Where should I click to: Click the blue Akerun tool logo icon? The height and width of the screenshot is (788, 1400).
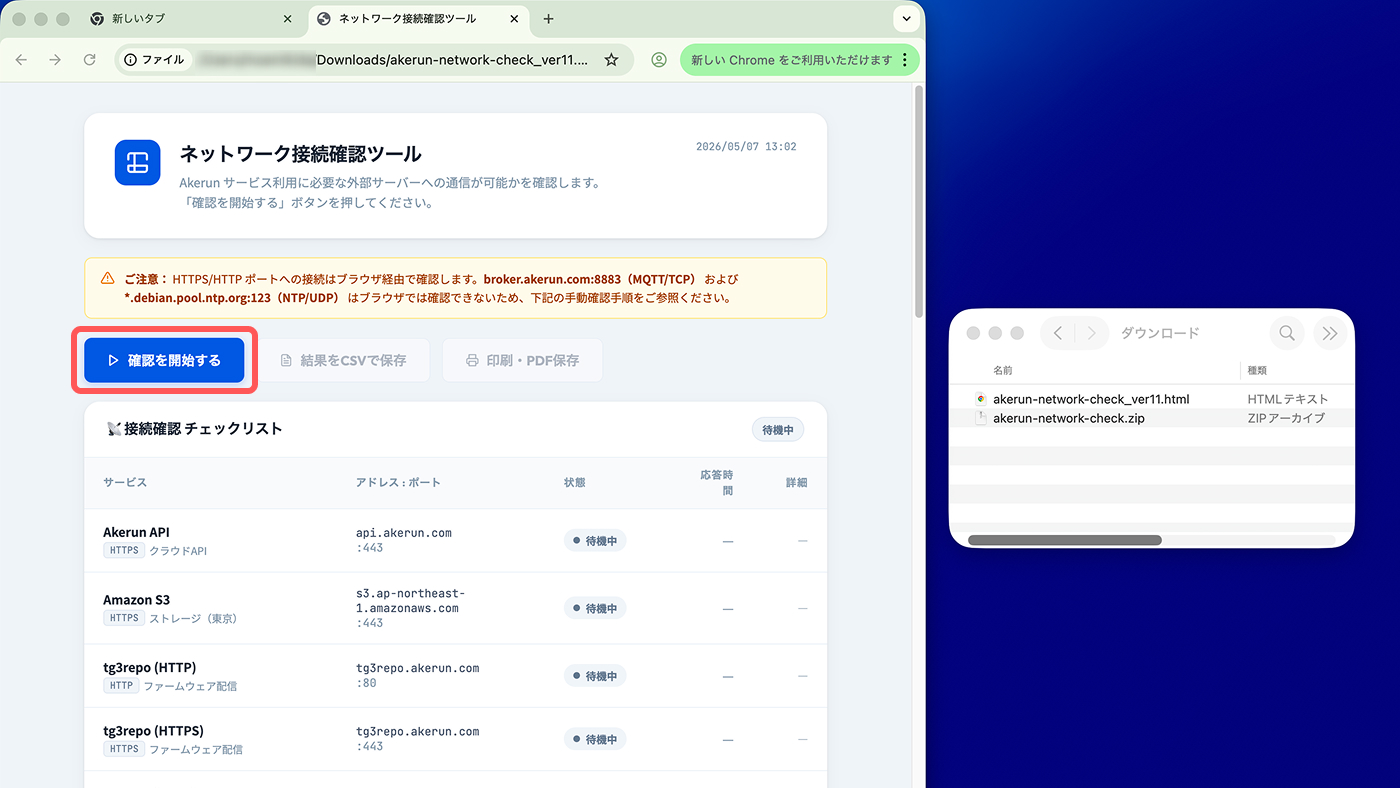point(137,162)
